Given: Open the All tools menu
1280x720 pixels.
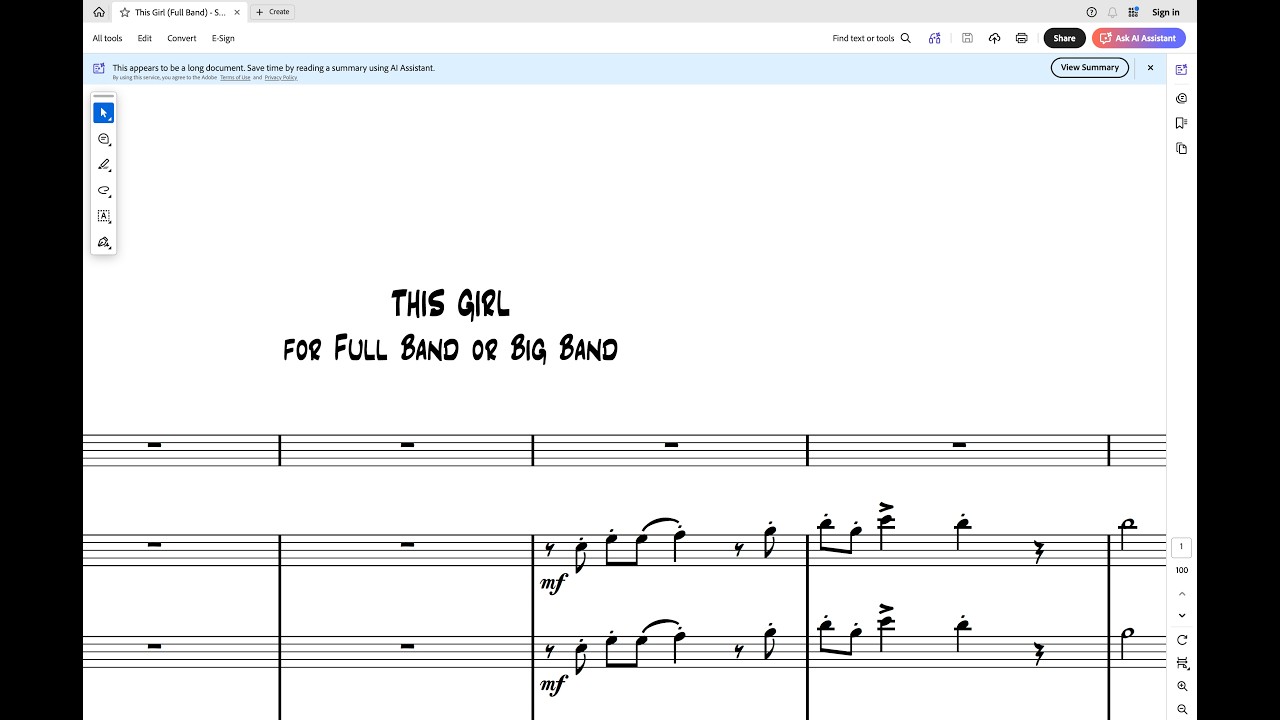Looking at the screenshot, I should click(107, 38).
